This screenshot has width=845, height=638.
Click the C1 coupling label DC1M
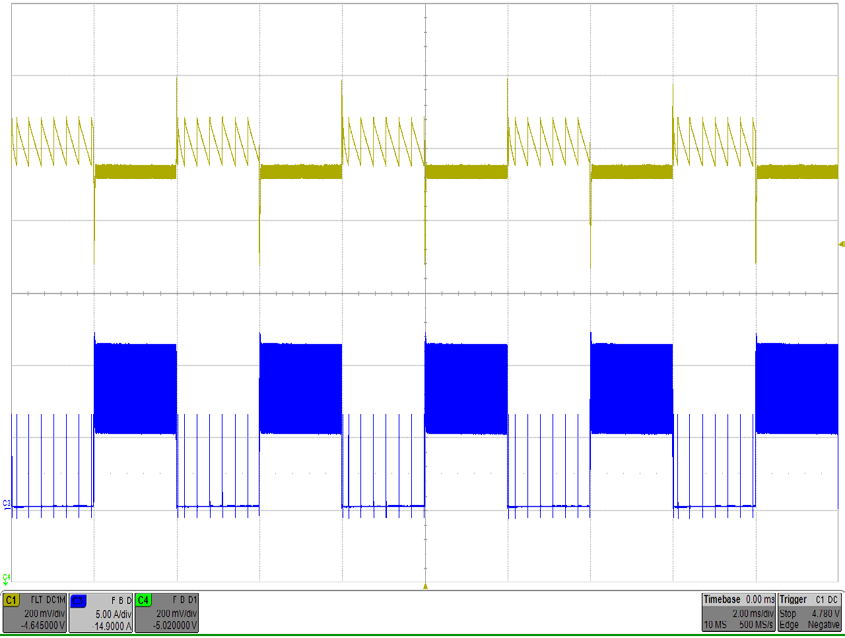56,600
